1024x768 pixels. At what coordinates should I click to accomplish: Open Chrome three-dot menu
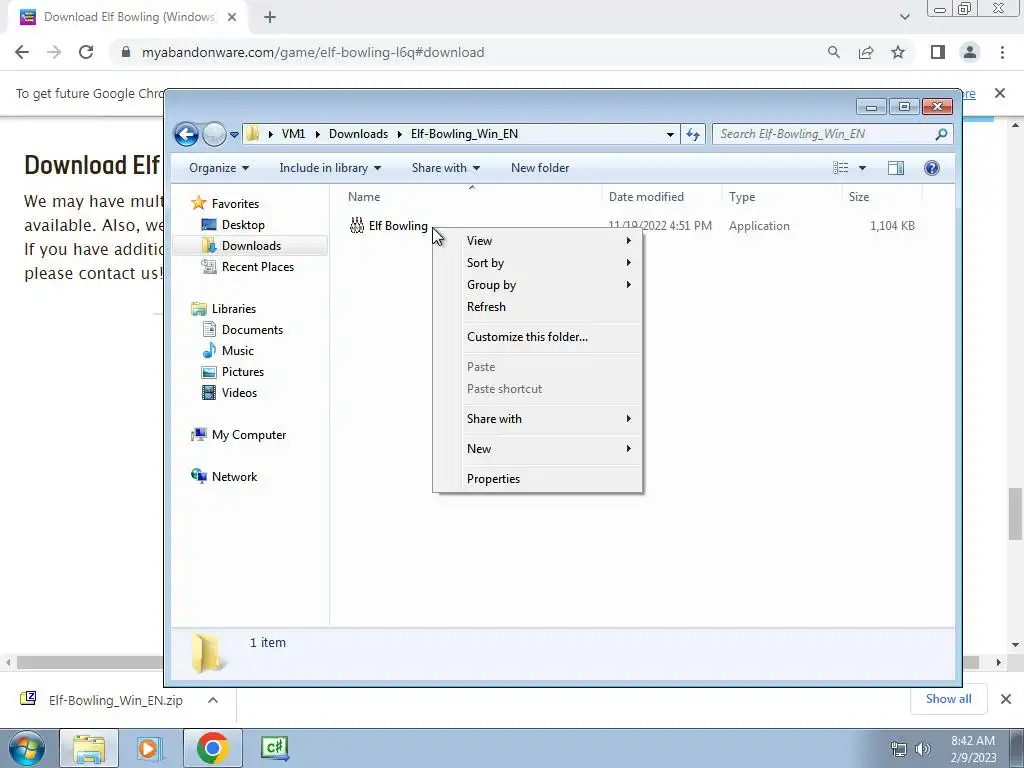click(x=1002, y=52)
